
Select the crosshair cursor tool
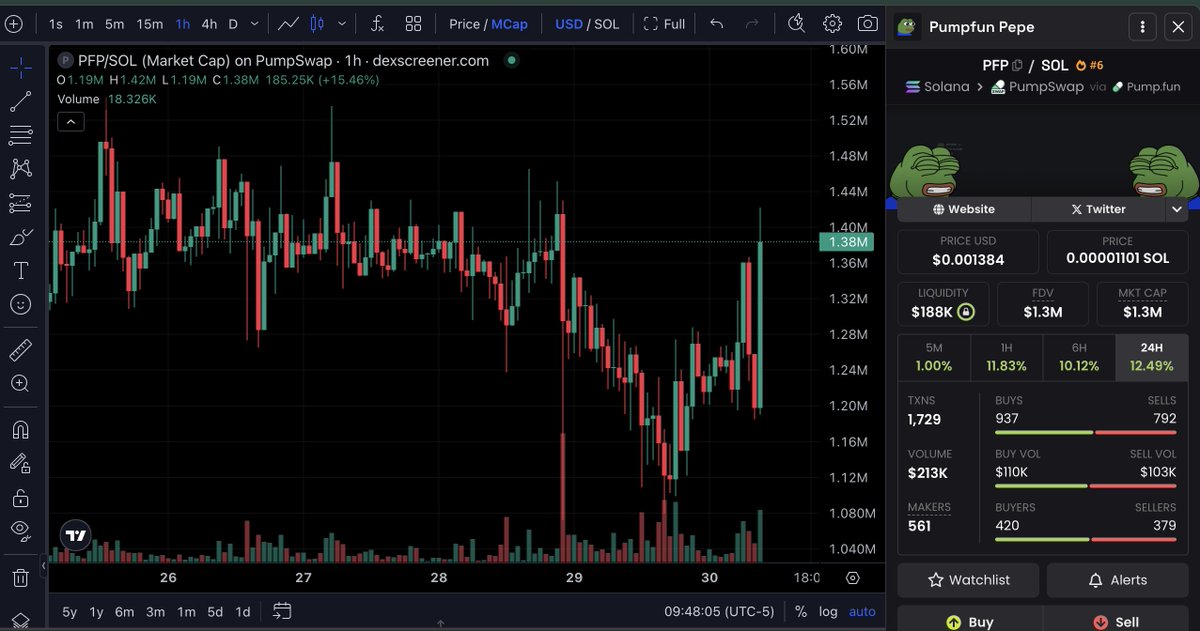(20, 68)
